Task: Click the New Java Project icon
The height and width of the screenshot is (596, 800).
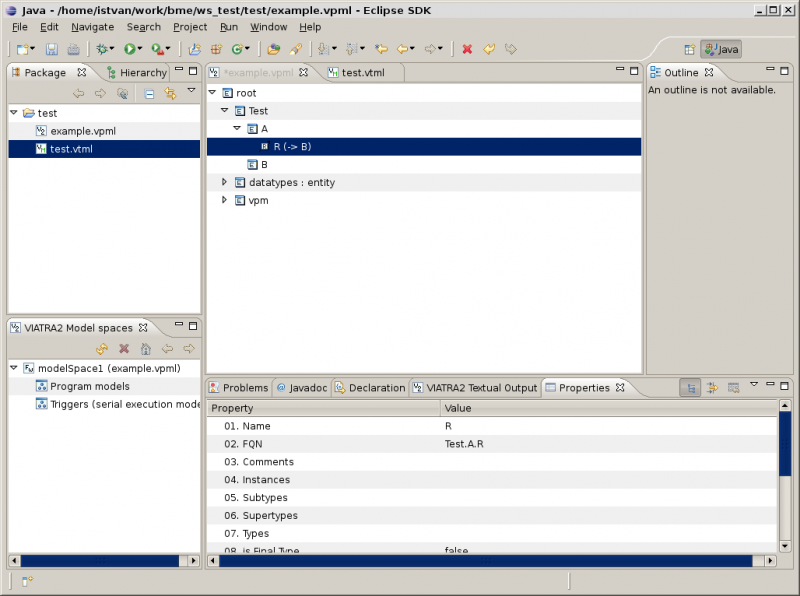Action: point(194,49)
